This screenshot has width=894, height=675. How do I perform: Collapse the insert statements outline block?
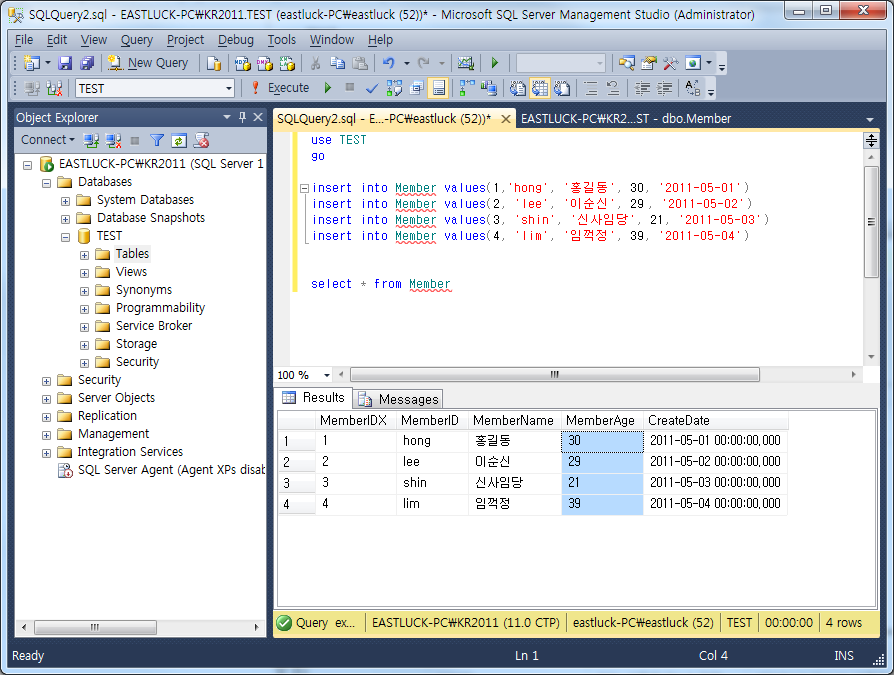point(304,188)
